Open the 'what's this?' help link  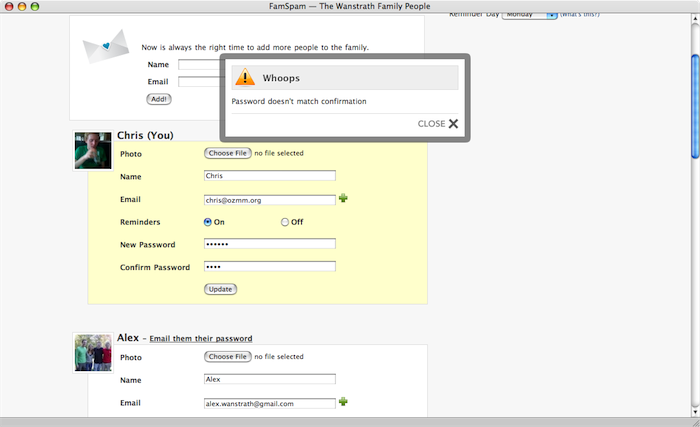click(581, 15)
